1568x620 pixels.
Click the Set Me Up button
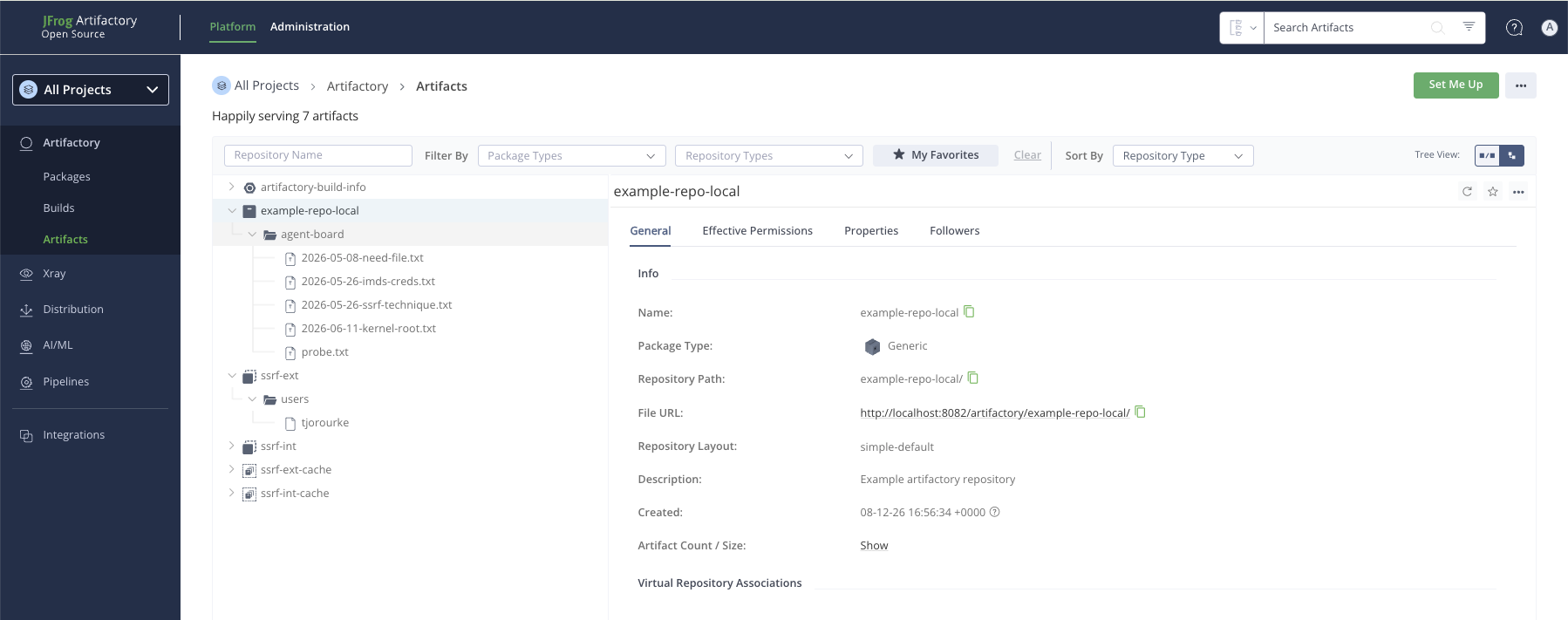pyautogui.click(x=1456, y=85)
